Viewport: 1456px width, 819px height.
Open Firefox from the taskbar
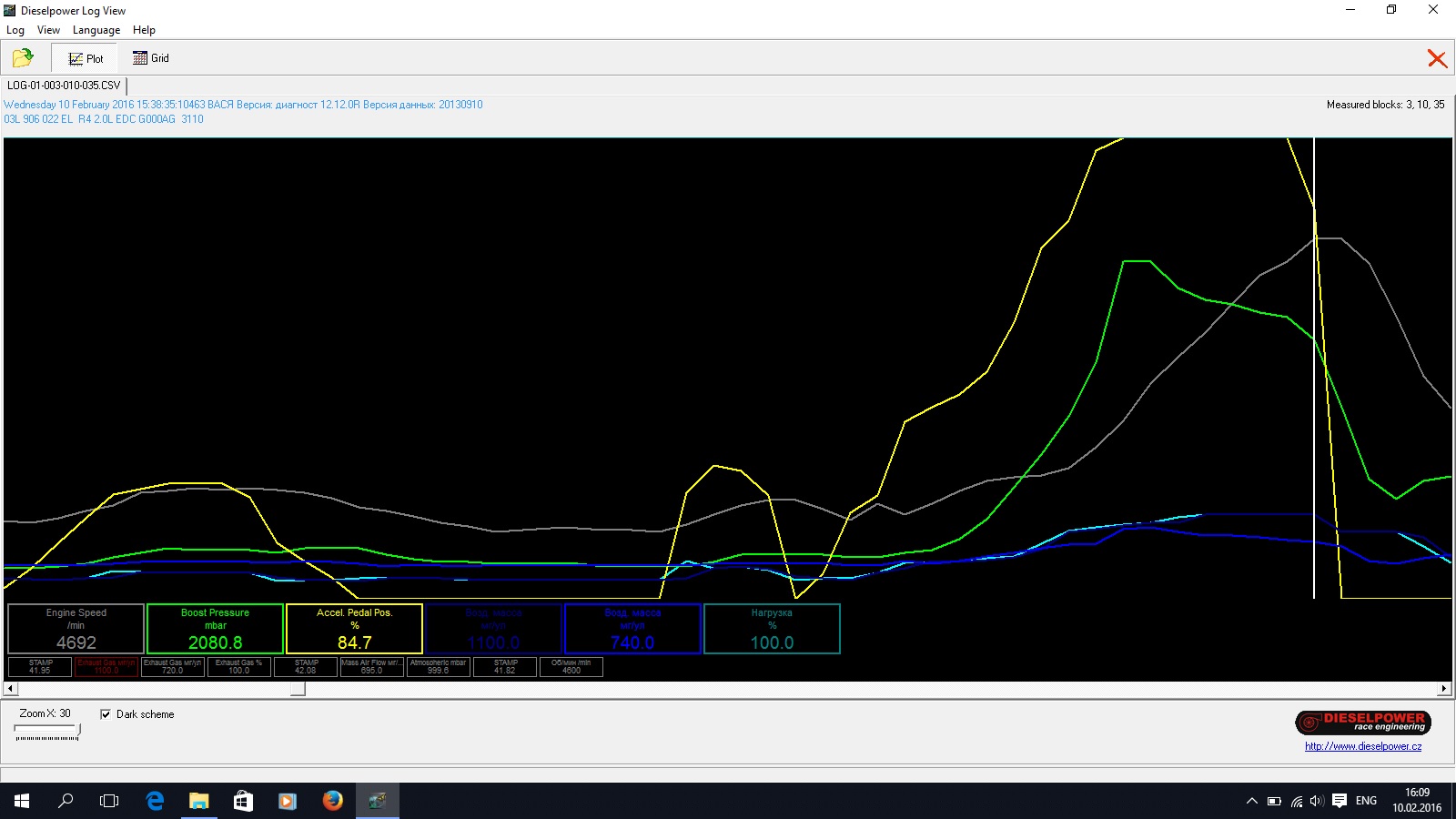tap(332, 801)
